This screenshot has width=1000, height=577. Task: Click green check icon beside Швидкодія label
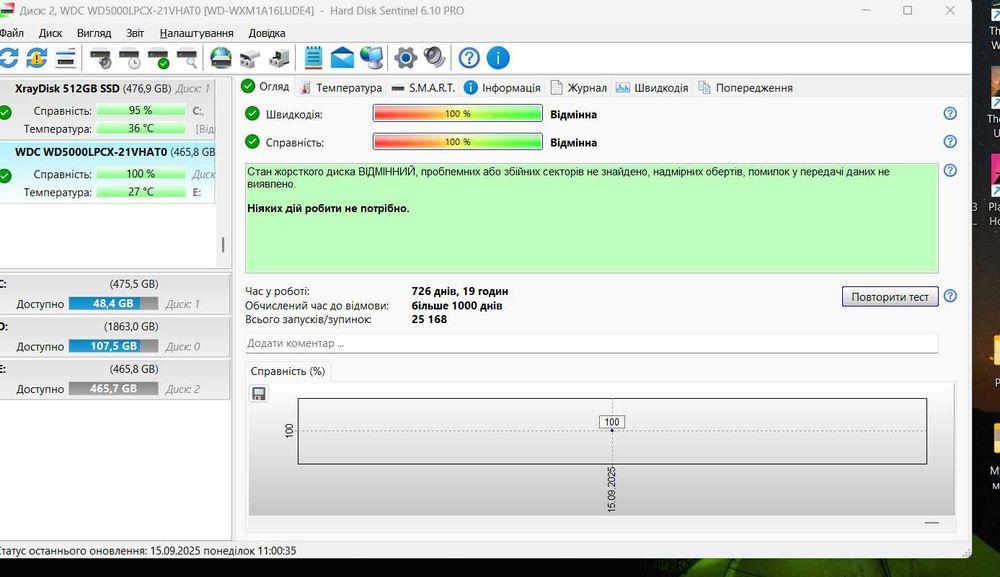point(253,113)
